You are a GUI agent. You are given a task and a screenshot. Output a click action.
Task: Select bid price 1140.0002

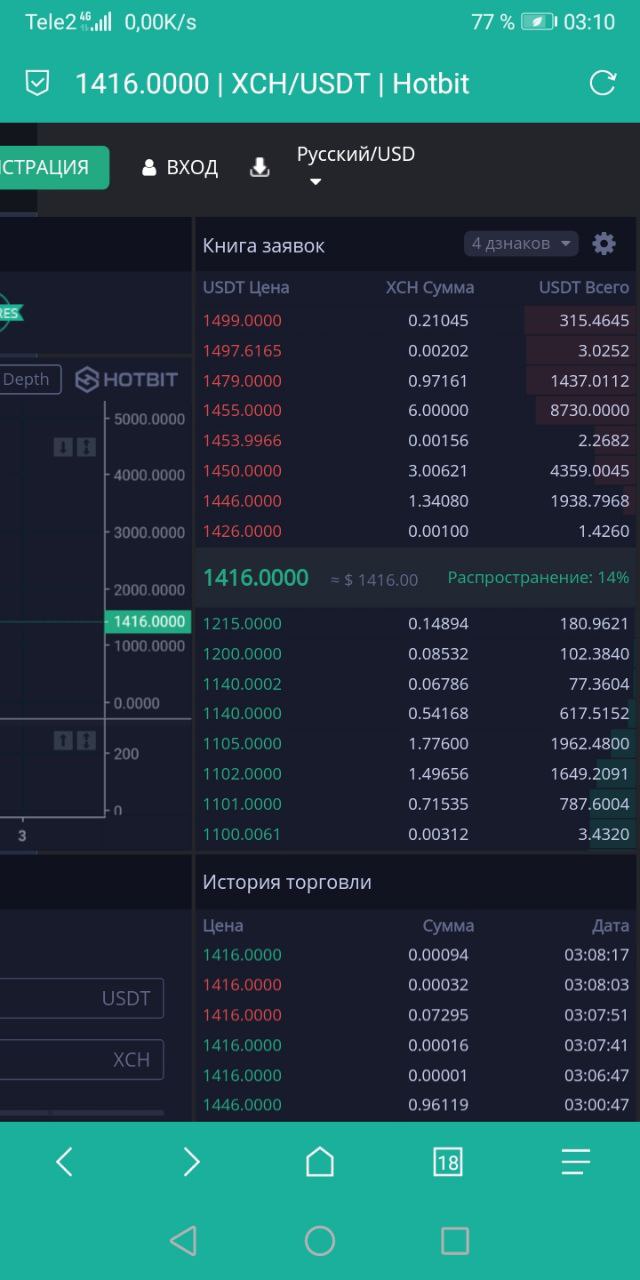242,684
